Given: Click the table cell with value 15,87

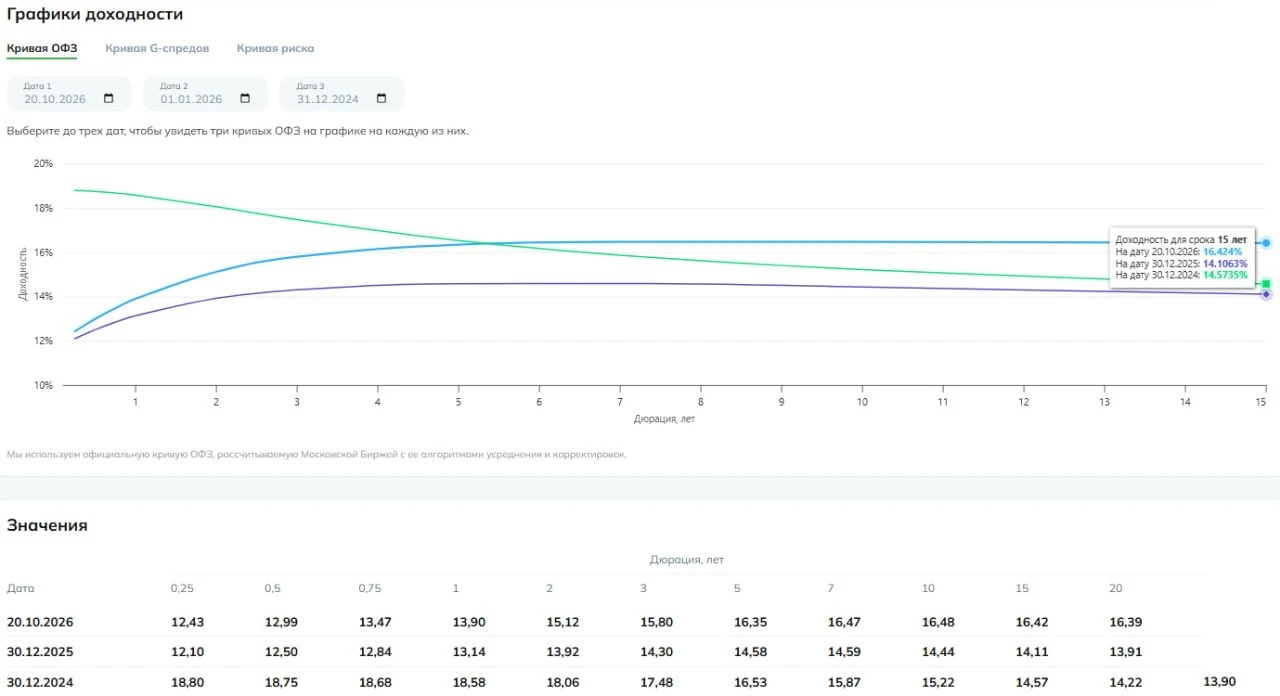Looking at the screenshot, I should [844, 682].
